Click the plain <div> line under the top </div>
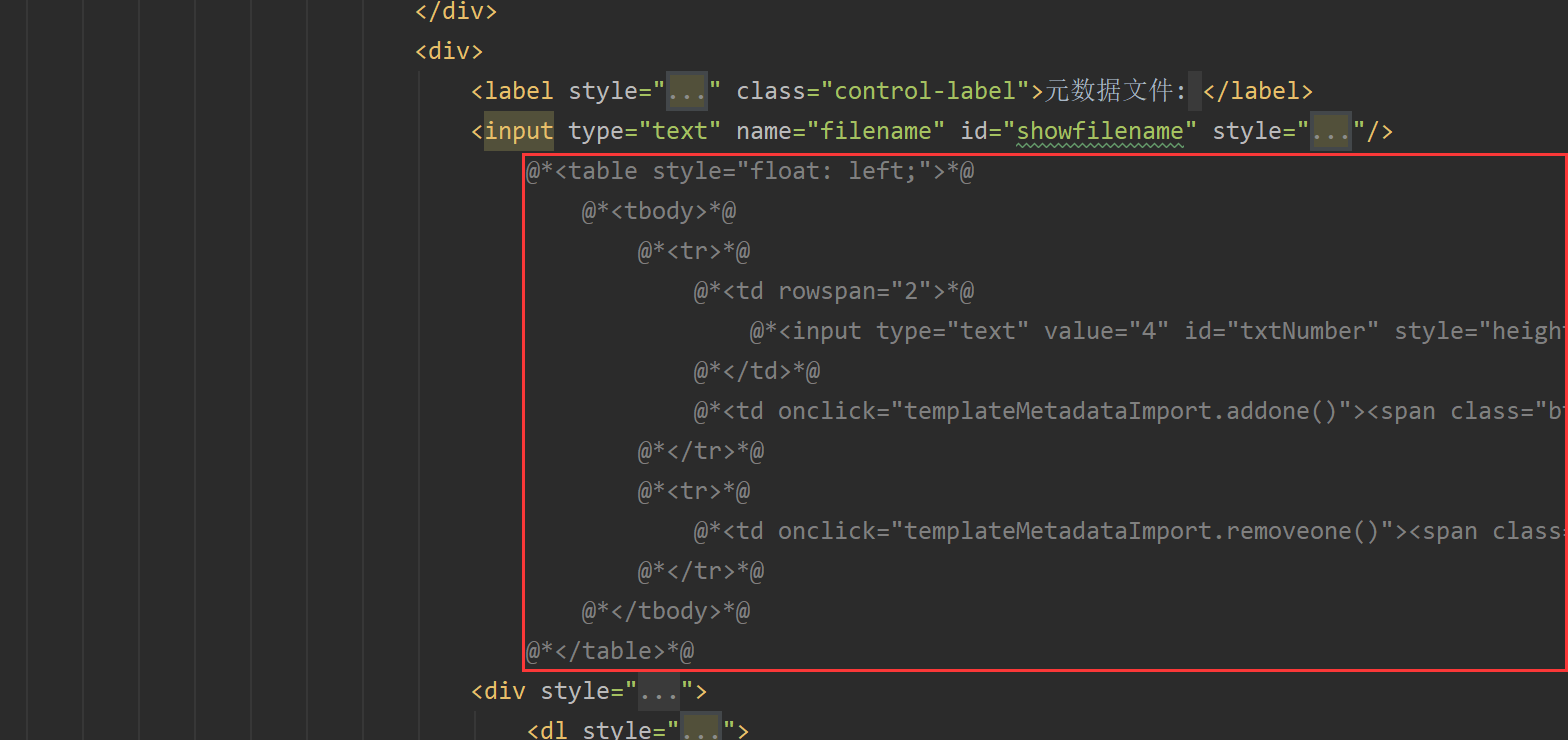This screenshot has height=740, width=1568. tap(449, 51)
